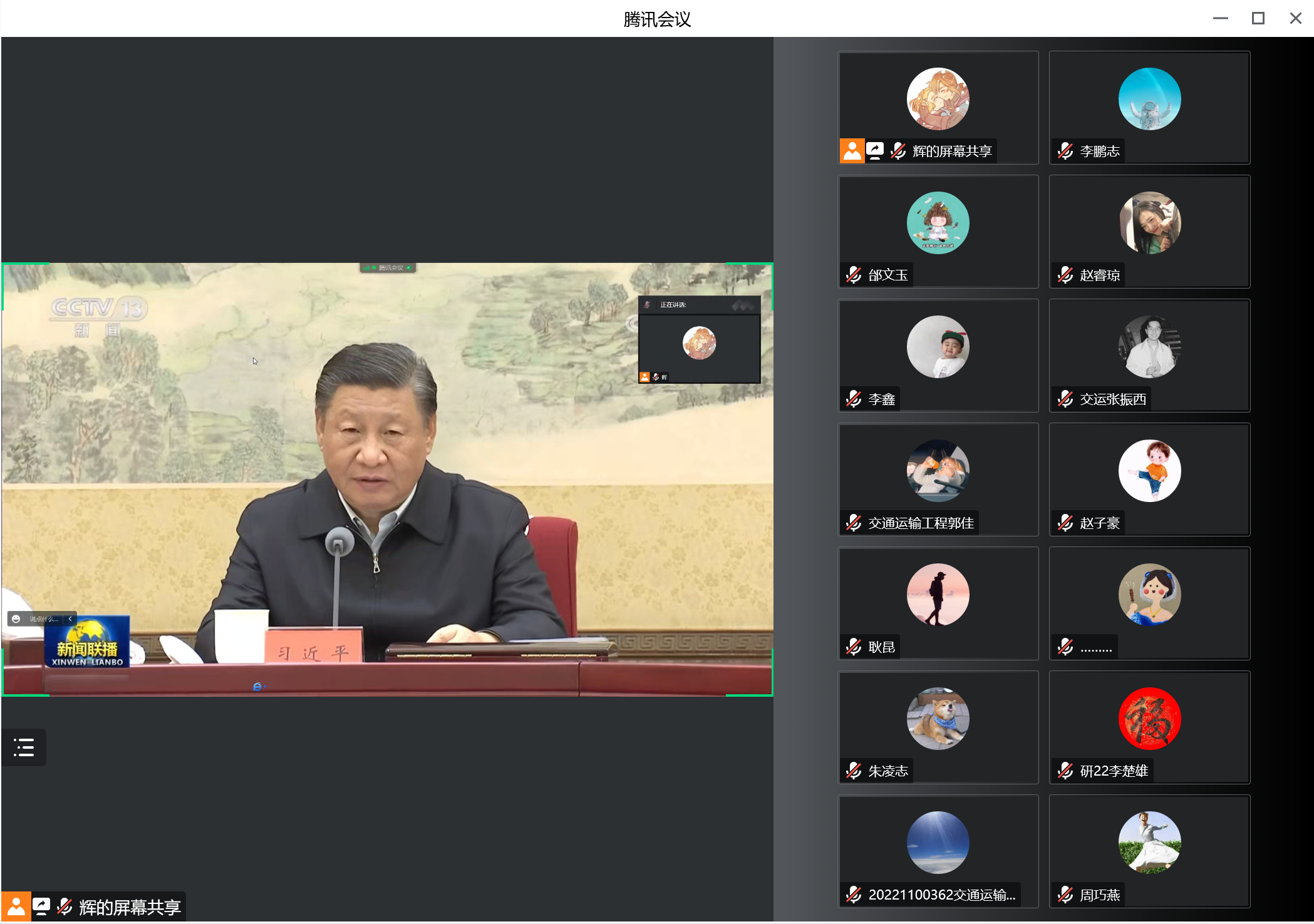Click bottom-left screen sharing status icon
The image size is (1314, 924).
pyautogui.click(x=41, y=906)
